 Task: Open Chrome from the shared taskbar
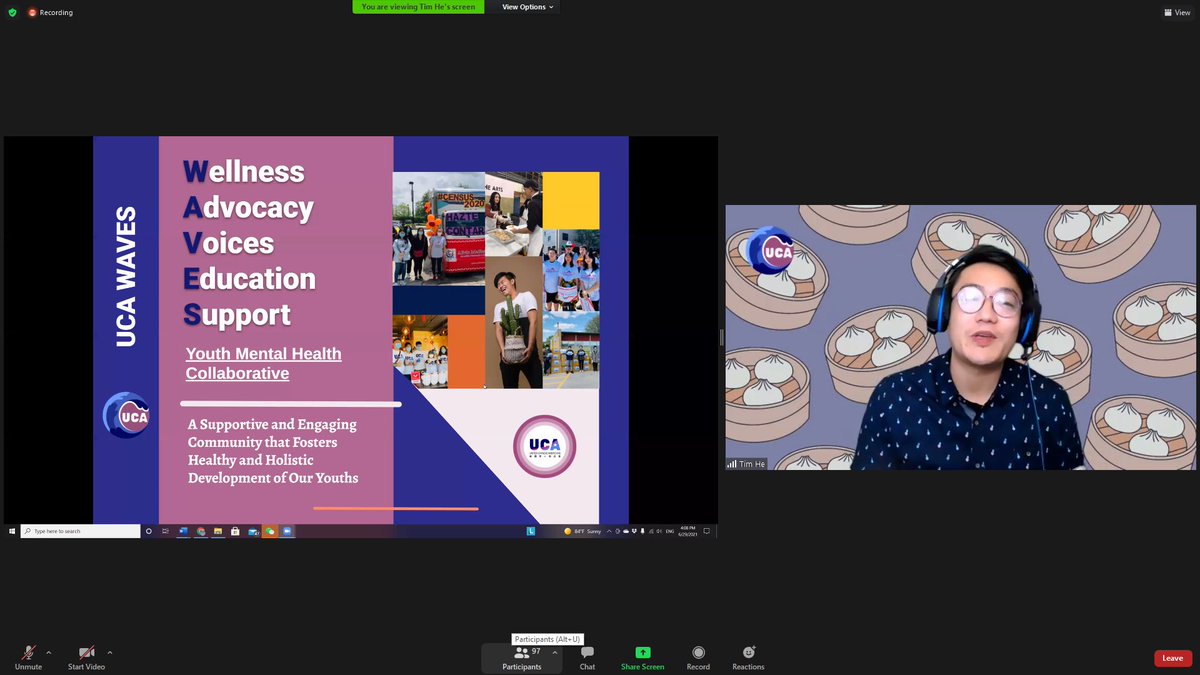[200, 531]
